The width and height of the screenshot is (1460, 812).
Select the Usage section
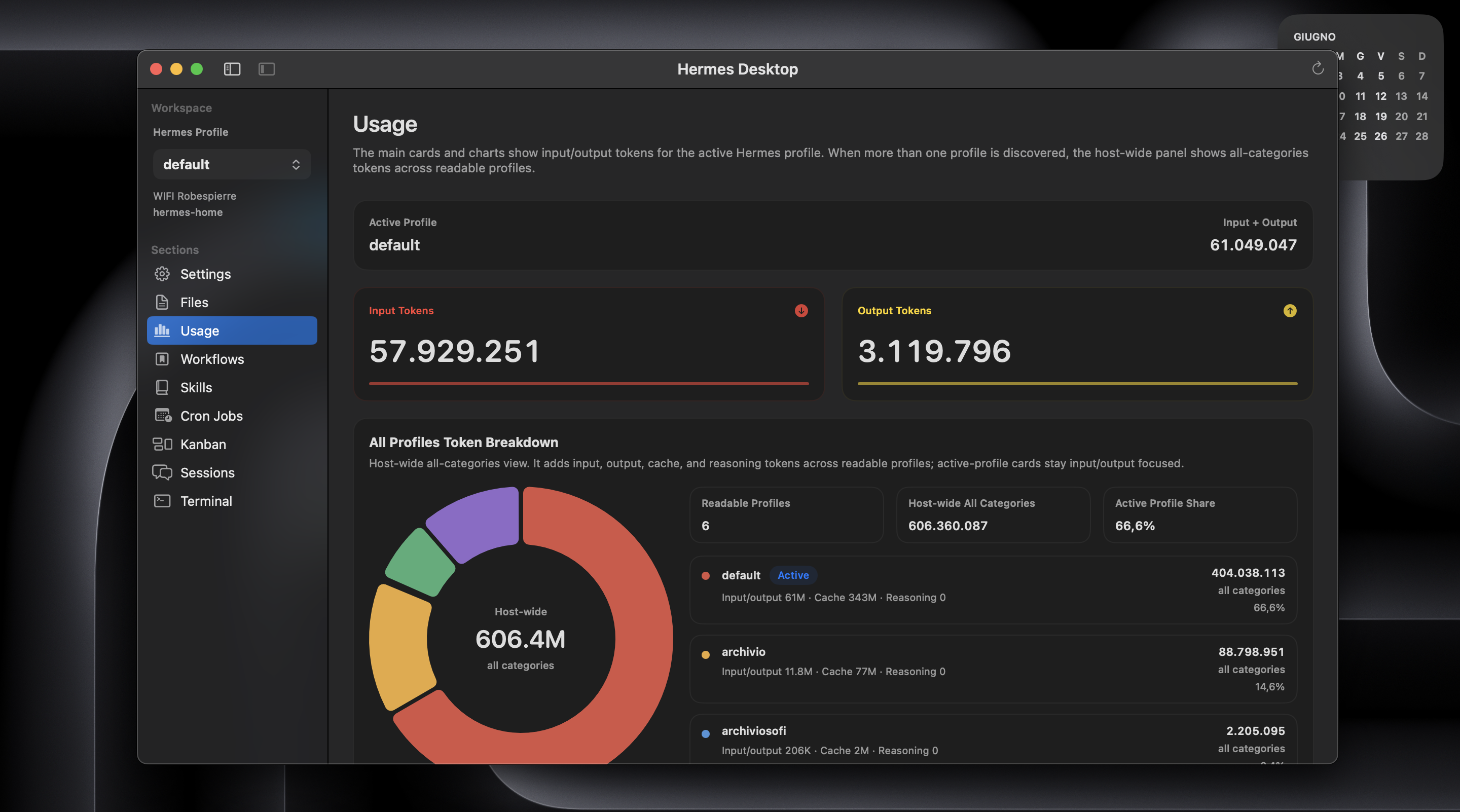(x=232, y=330)
